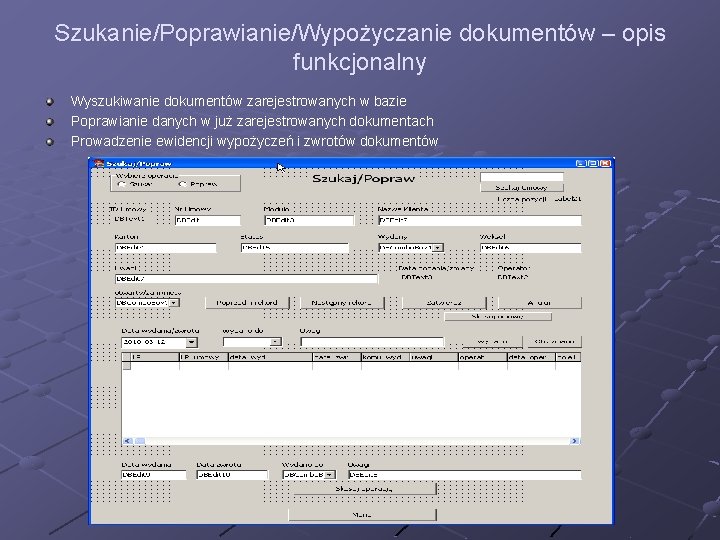Click the Szukaj umowy button
Image resolution: width=720 pixels, height=540 pixels.
522,187
